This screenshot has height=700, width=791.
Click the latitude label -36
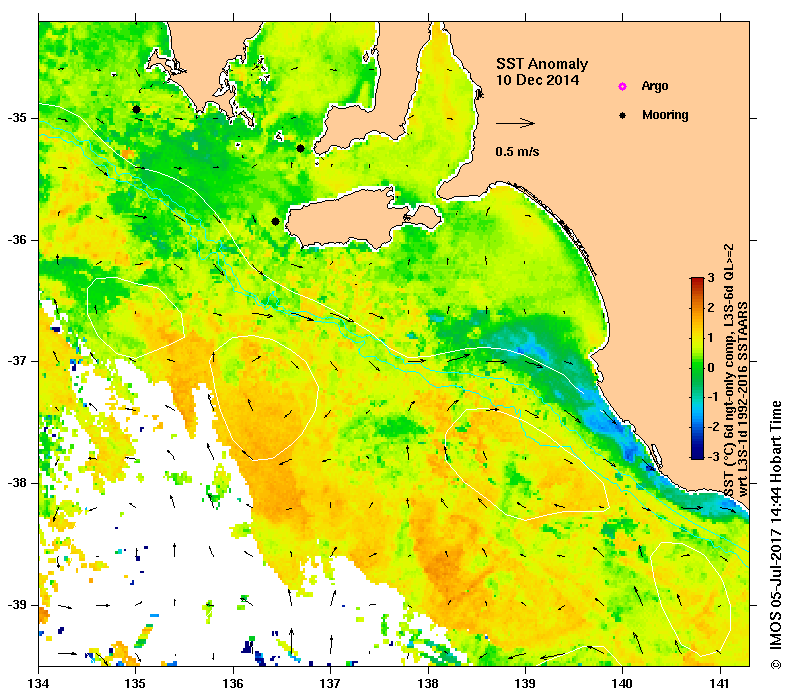click(18, 240)
